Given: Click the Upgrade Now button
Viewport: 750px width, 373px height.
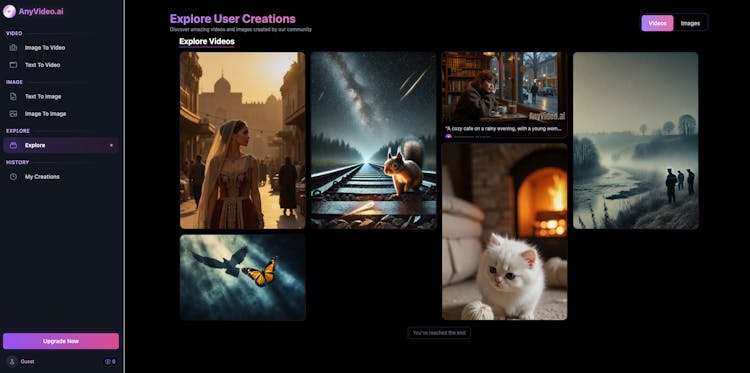Looking at the screenshot, I should coord(61,341).
